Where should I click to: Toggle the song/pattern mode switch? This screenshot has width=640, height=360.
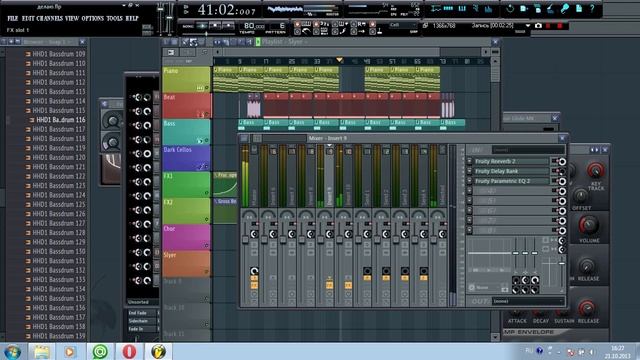tap(188, 26)
